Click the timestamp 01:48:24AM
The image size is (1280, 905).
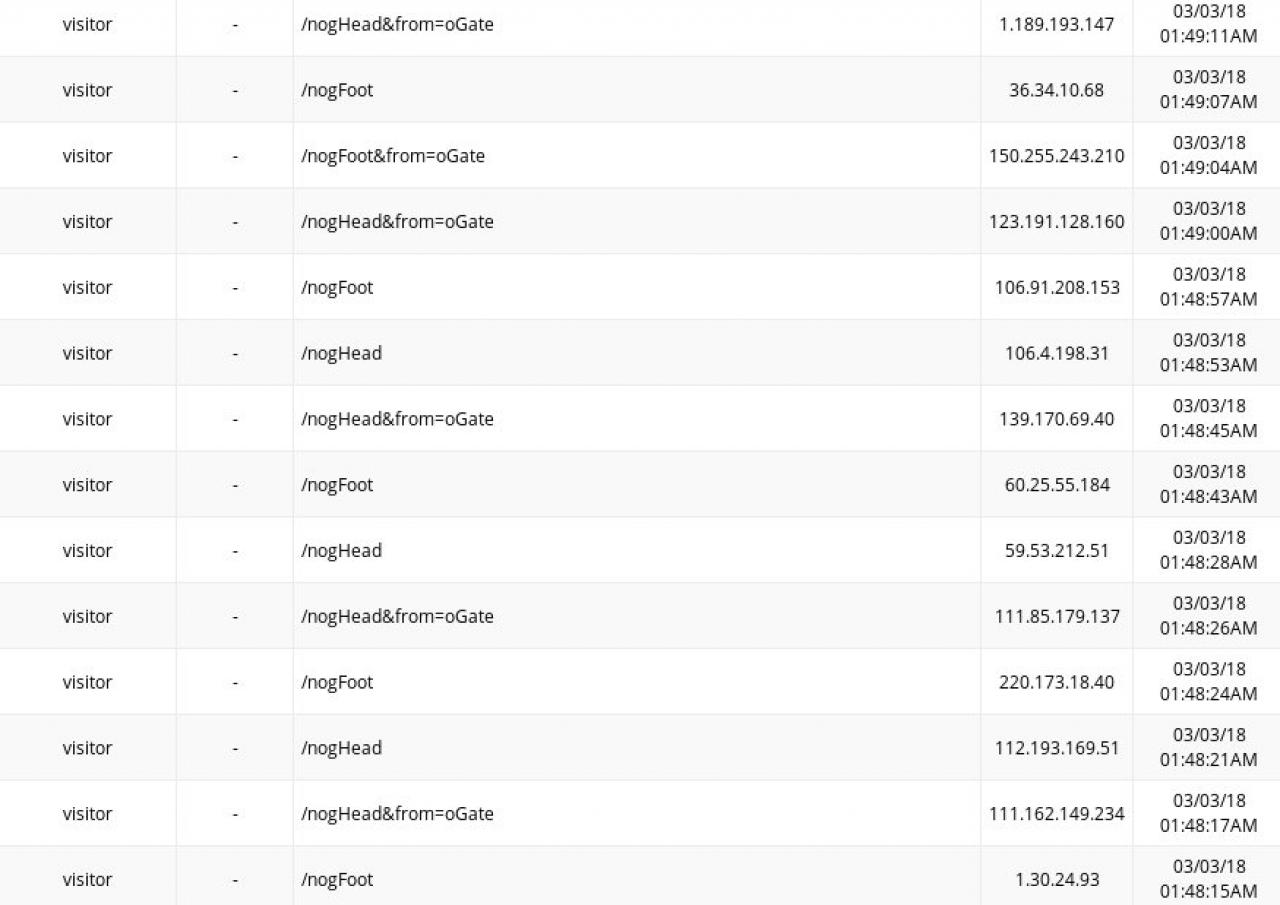[1208, 682]
